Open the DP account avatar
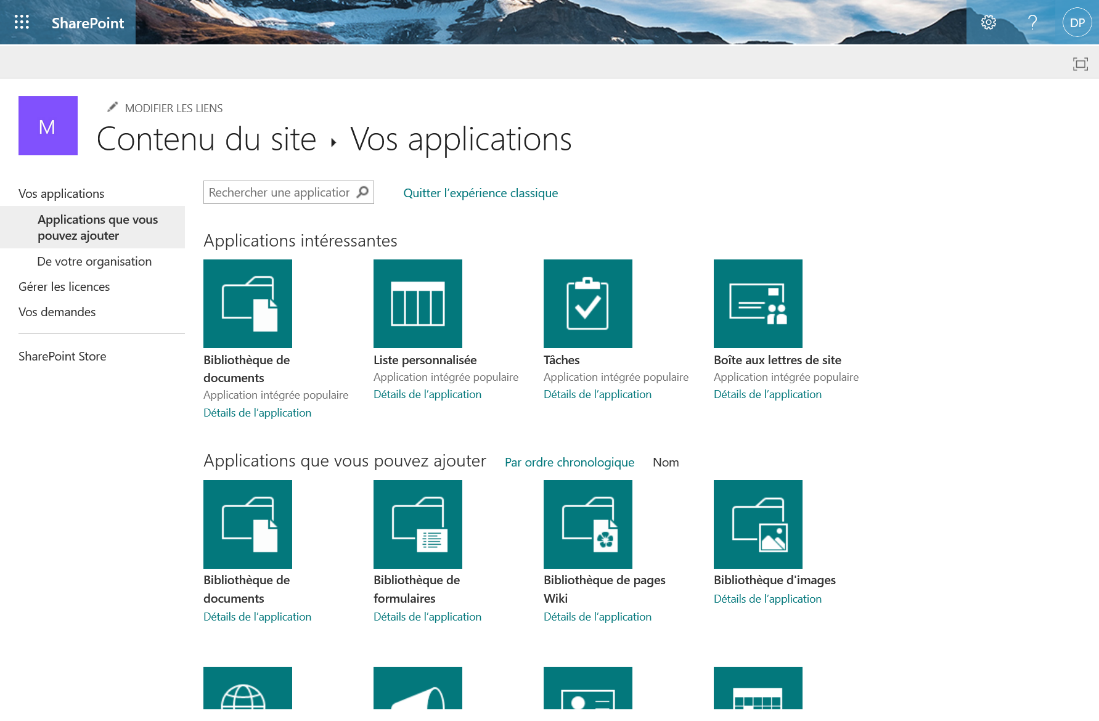 tap(1077, 22)
